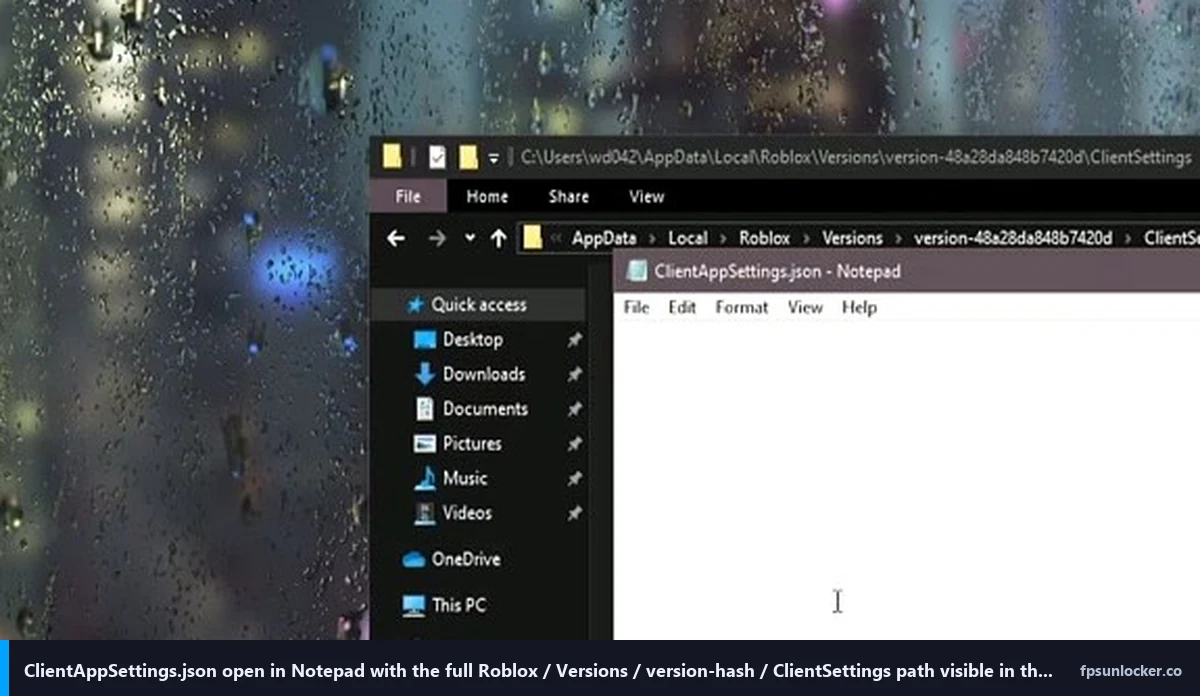Select Versions in the address breadcrumb

852,238
